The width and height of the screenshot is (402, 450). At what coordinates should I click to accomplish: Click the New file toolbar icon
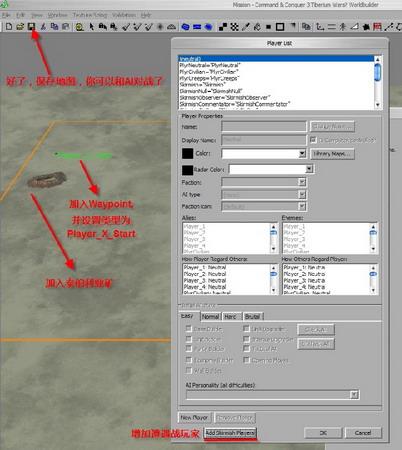(9, 26)
